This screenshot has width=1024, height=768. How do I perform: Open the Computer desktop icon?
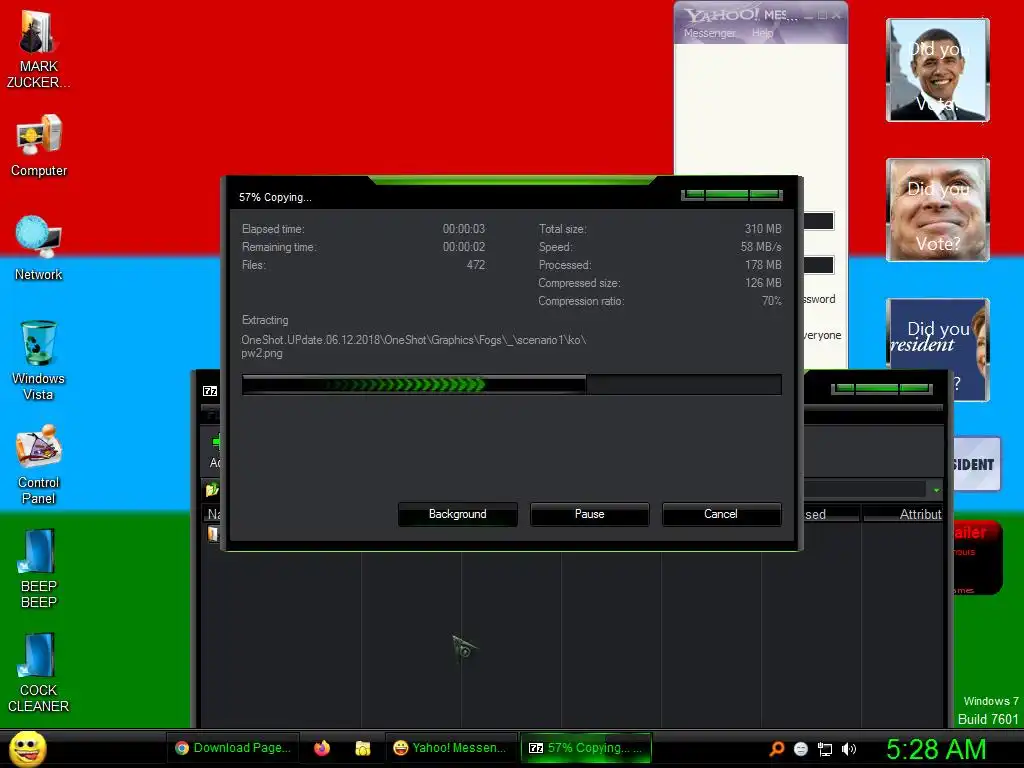pyautogui.click(x=39, y=146)
